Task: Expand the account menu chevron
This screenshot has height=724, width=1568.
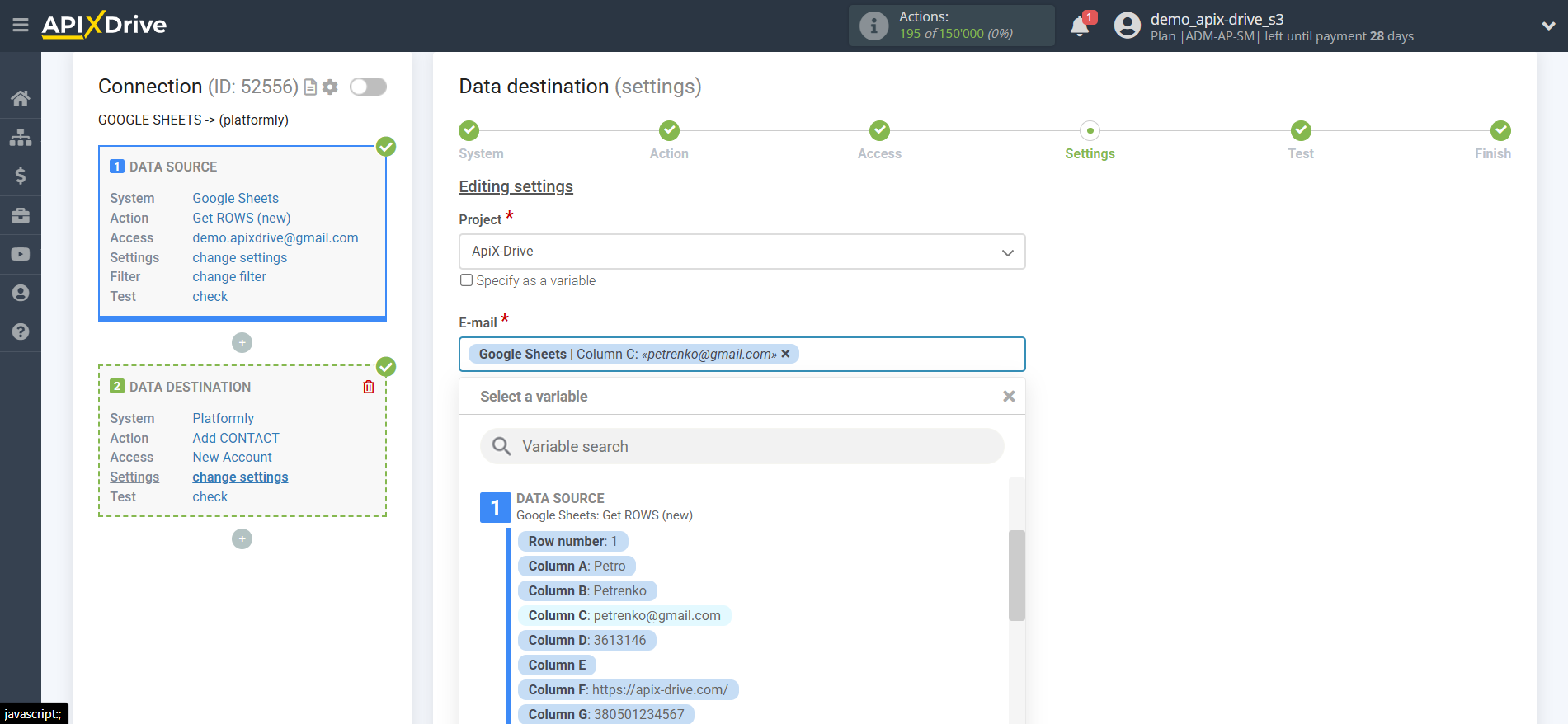Action: pos(1548,26)
